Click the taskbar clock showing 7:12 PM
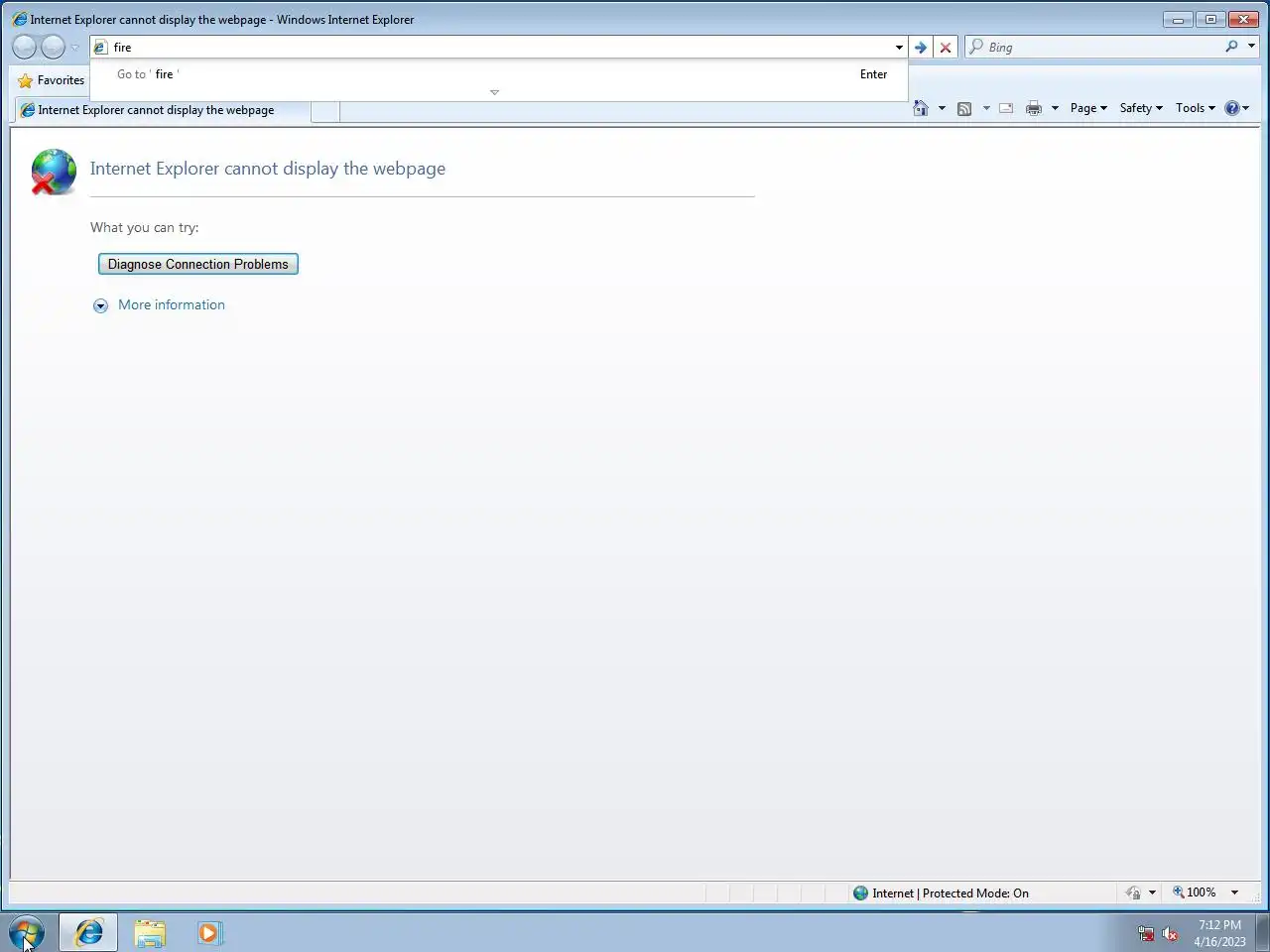This screenshot has height=952, width=1270. [x=1219, y=933]
